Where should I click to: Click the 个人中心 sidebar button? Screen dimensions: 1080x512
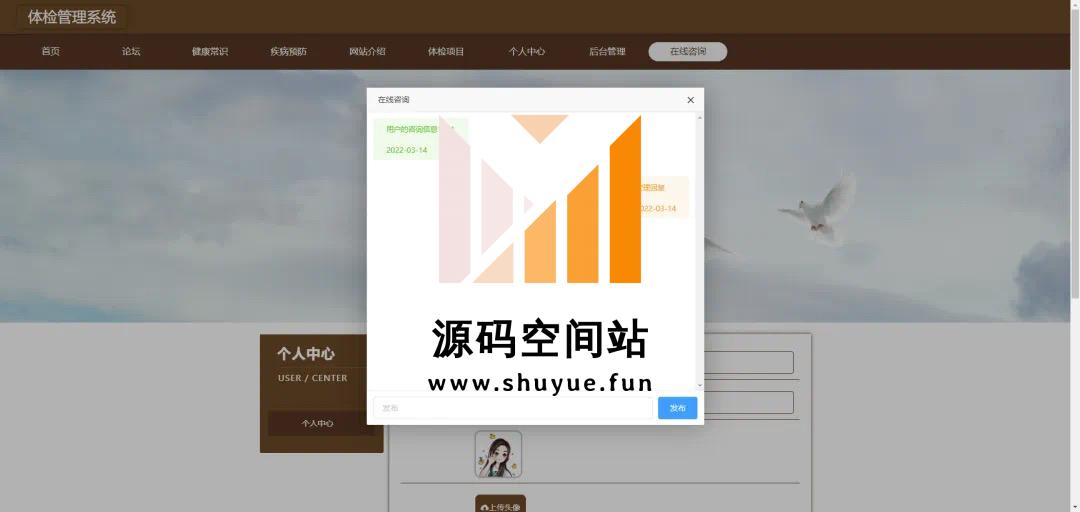coord(317,423)
